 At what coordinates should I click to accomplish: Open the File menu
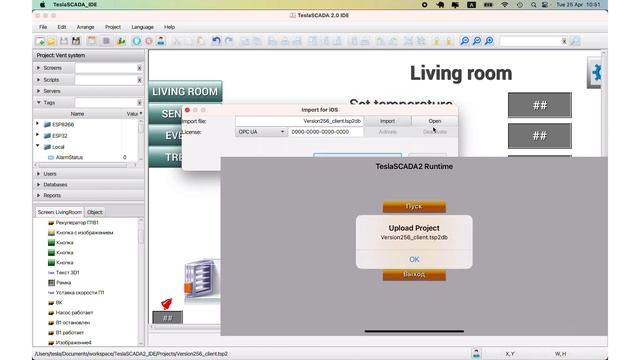(43, 27)
